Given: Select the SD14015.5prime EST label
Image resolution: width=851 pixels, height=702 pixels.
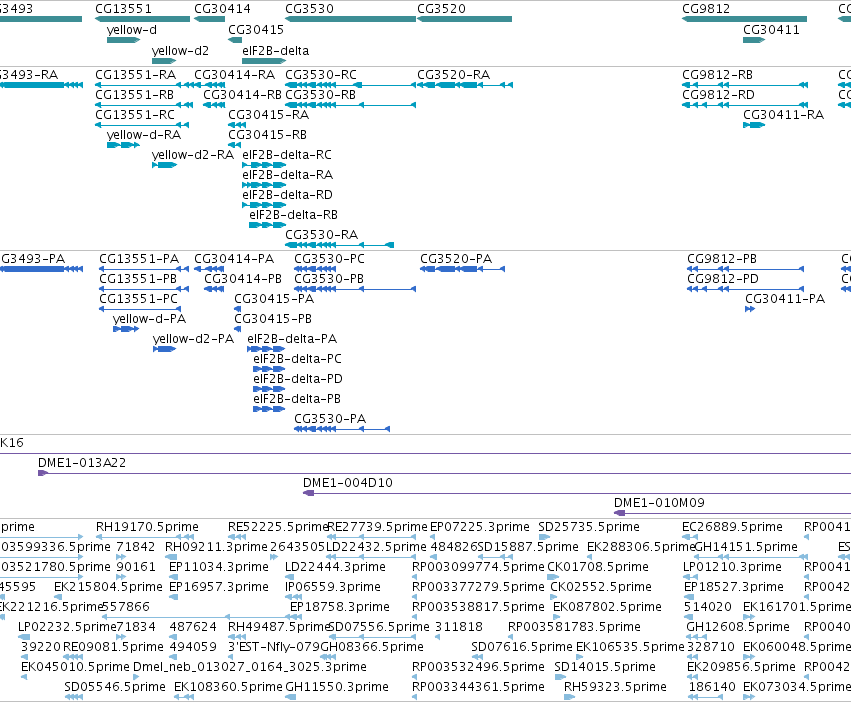Looking at the screenshot, I should [x=605, y=667].
